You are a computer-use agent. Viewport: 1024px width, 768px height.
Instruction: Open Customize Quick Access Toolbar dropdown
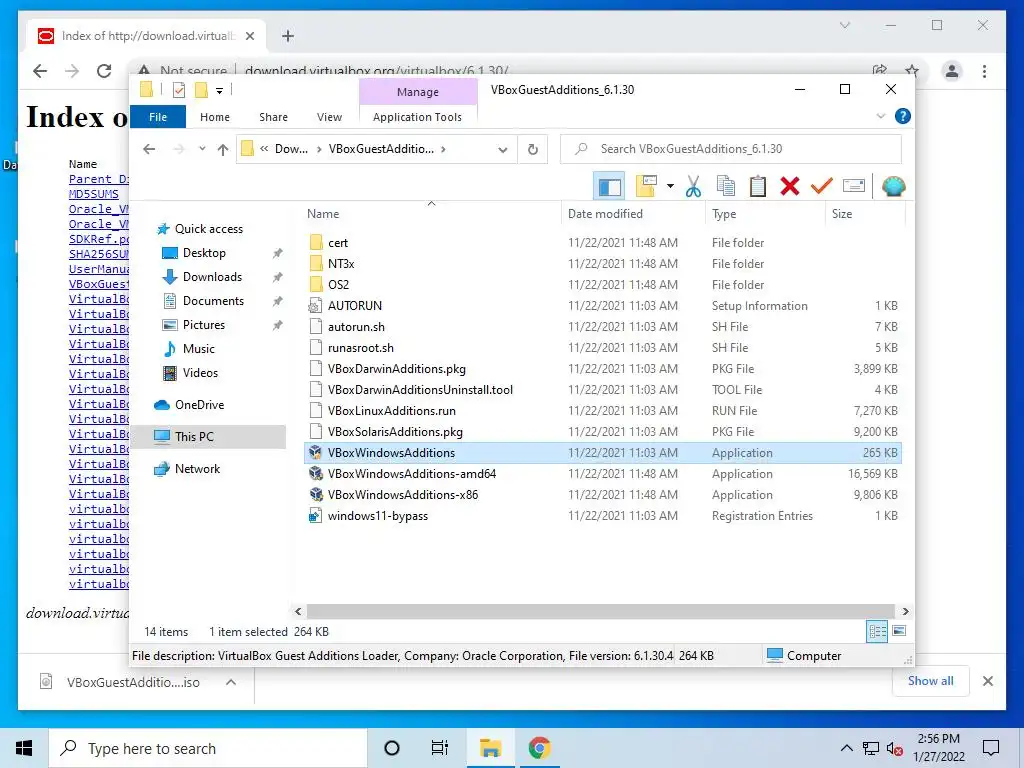point(219,91)
